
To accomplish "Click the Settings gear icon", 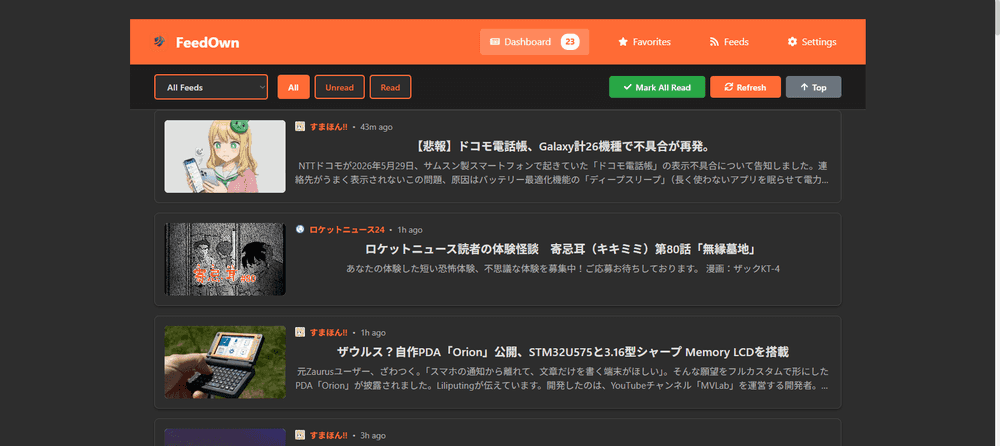I will coord(792,42).
